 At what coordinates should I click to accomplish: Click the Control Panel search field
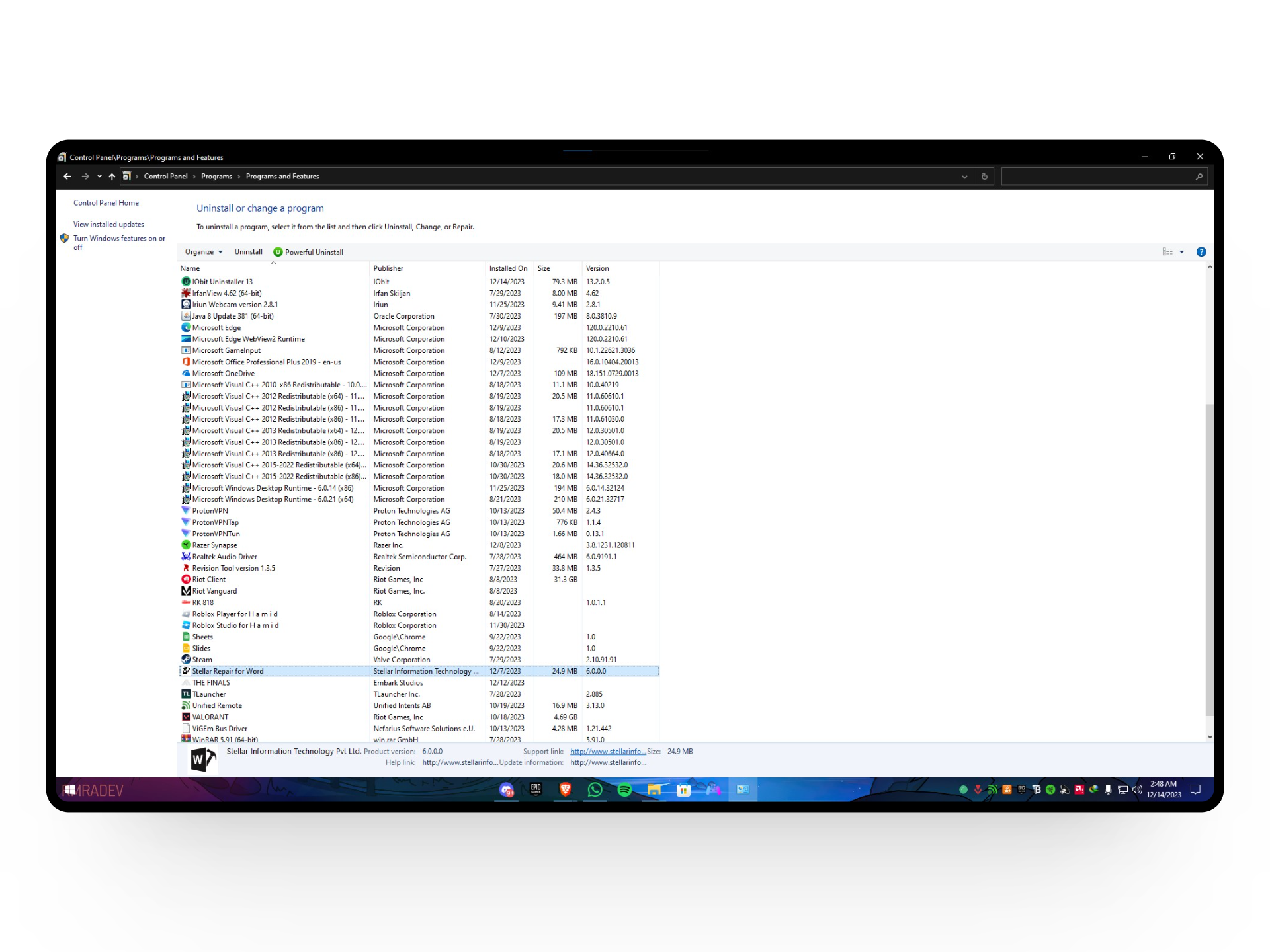coord(1098,177)
